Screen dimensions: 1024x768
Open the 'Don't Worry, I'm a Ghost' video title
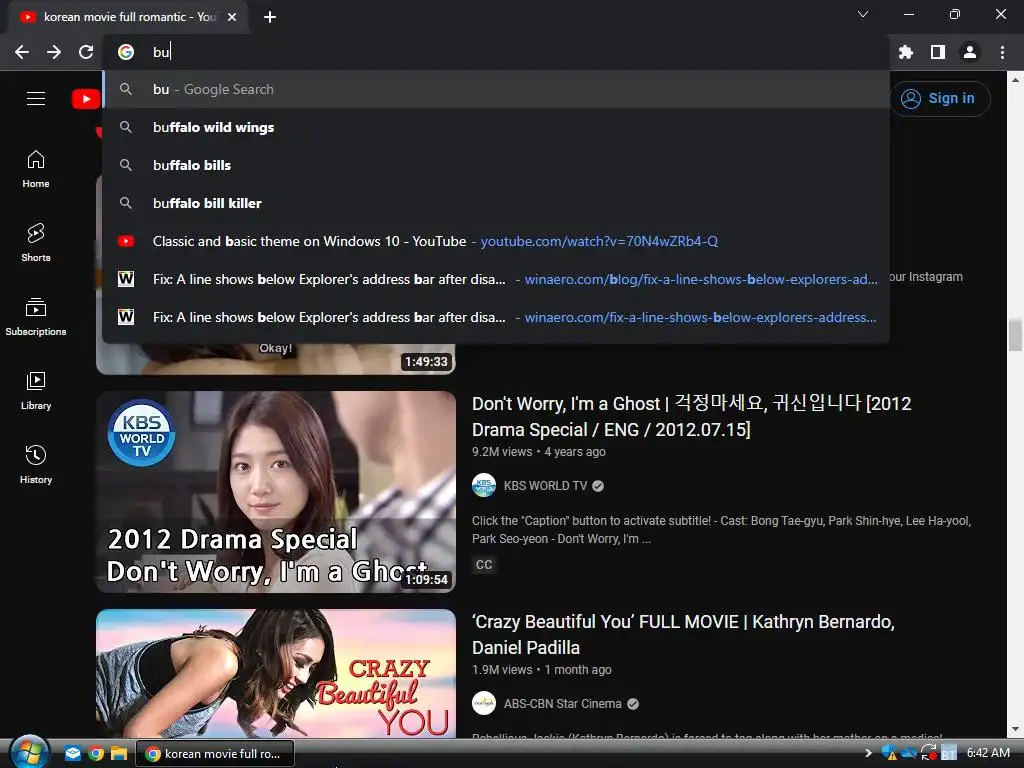(x=691, y=417)
